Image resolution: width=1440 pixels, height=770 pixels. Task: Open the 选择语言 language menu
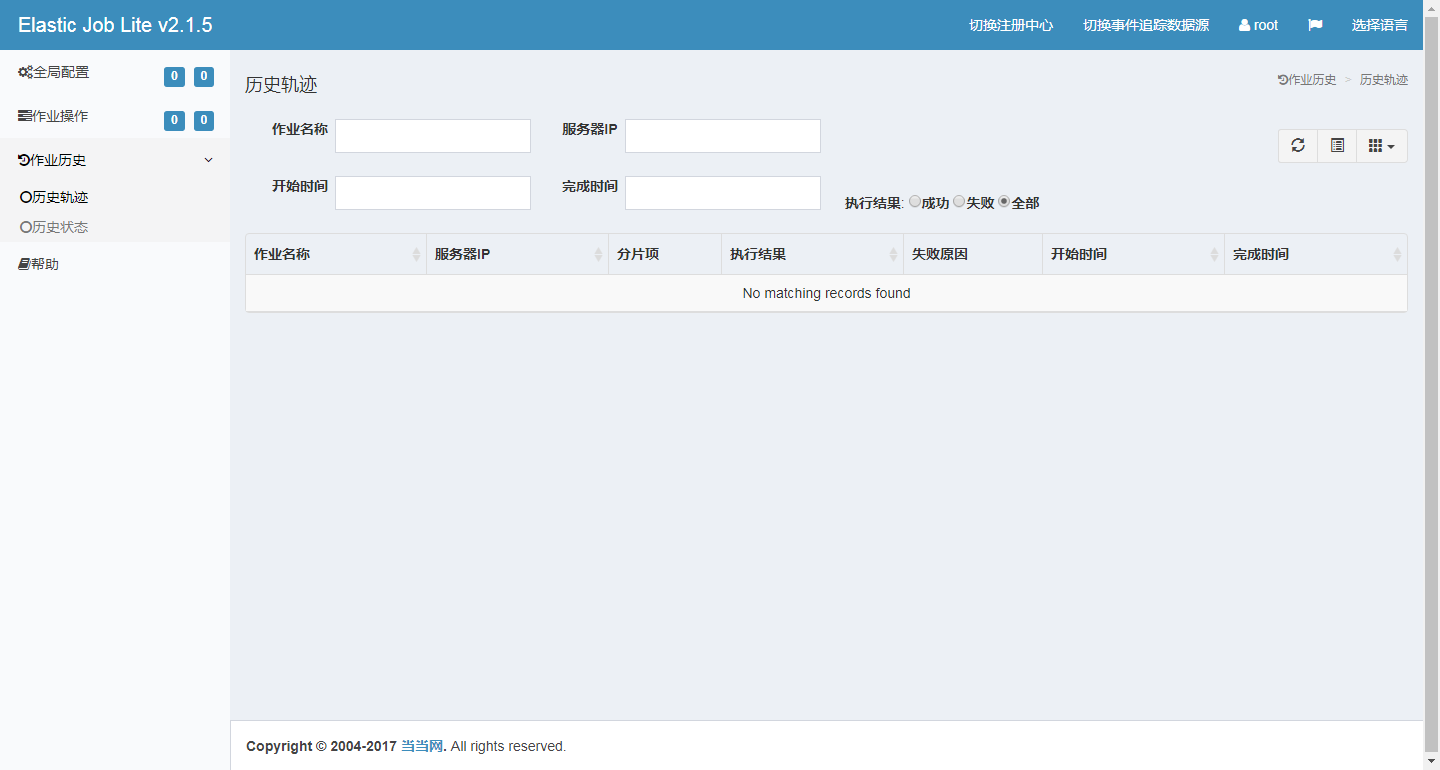click(x=1379, y=25)
